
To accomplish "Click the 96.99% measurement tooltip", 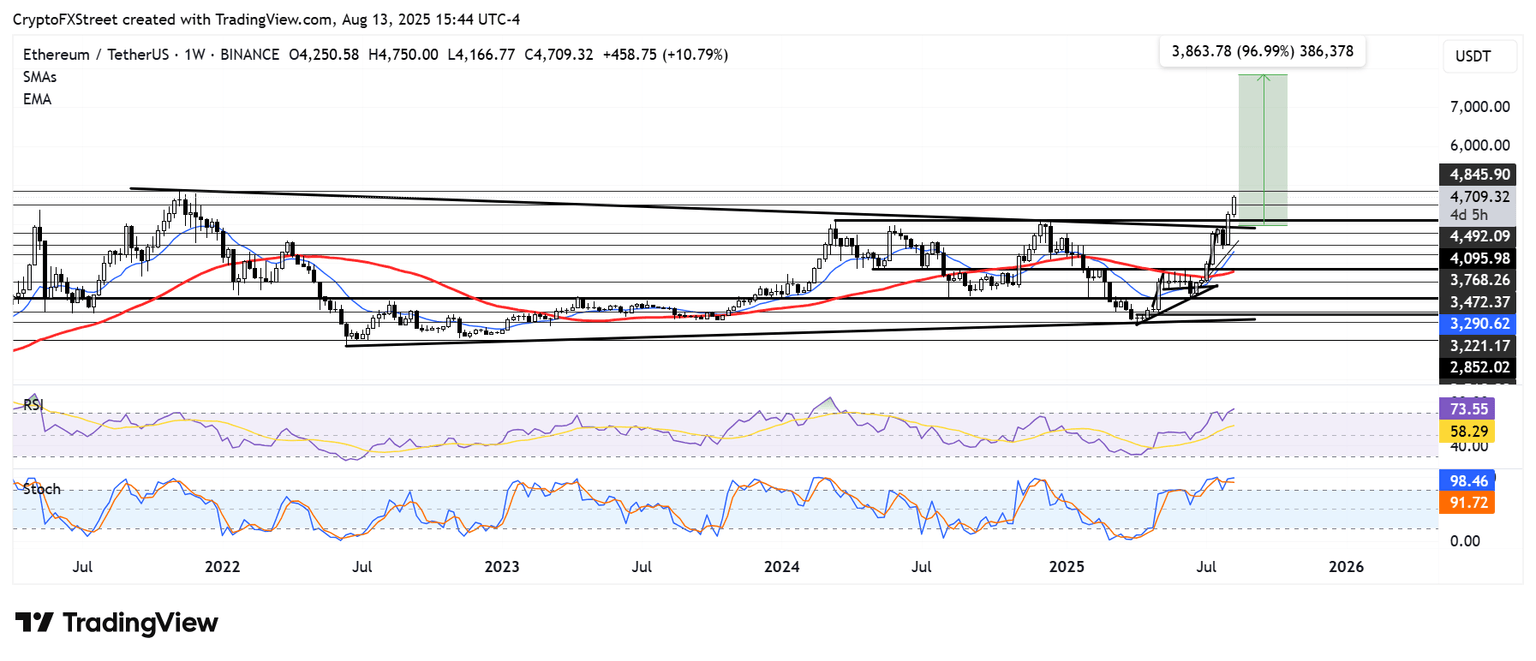I will (1261, 51).
